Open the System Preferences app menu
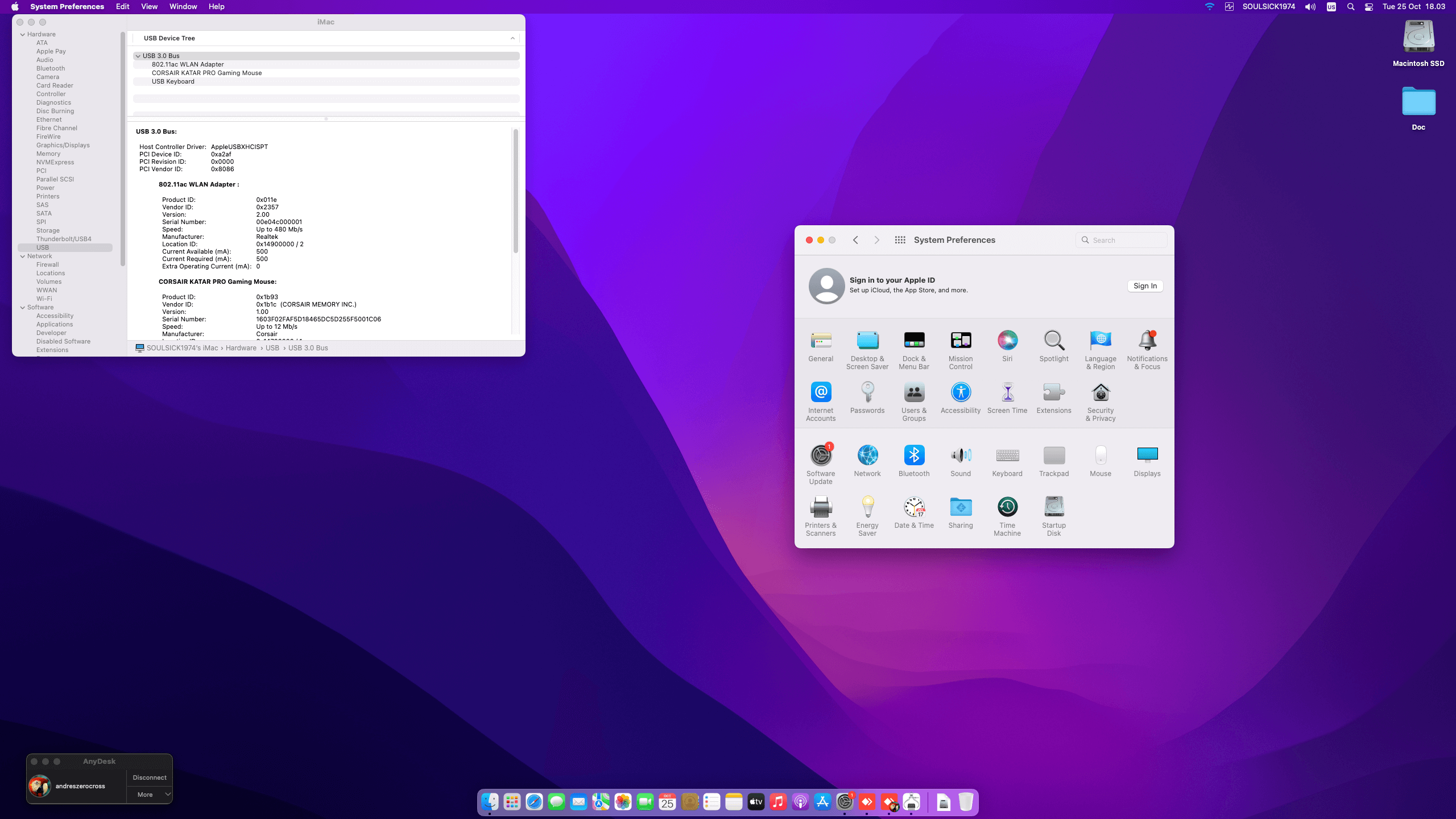Image resolution: width=1456 pixels, height=819 pixels. (x=67, y=7)
